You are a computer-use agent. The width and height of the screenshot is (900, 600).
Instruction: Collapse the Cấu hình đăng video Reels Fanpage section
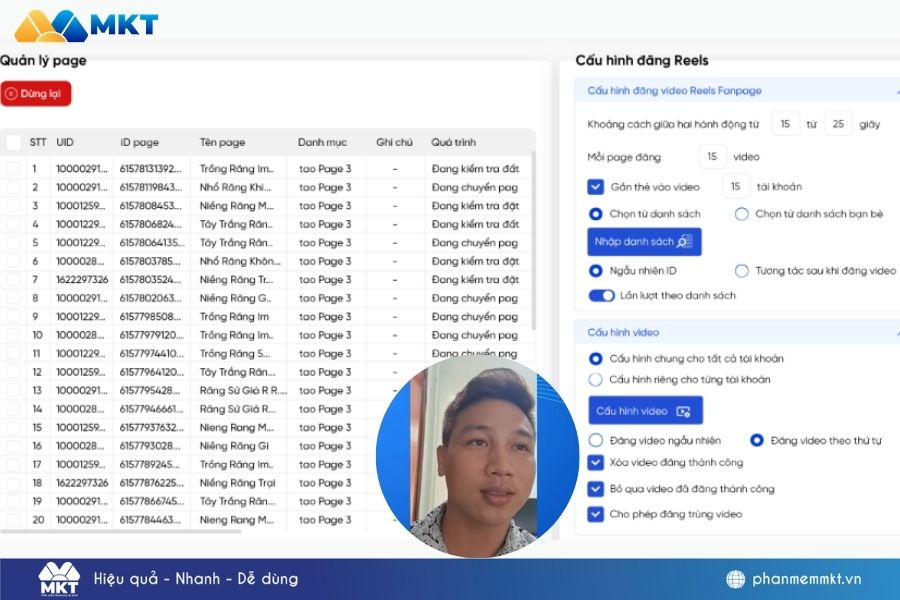coord(896,91)
